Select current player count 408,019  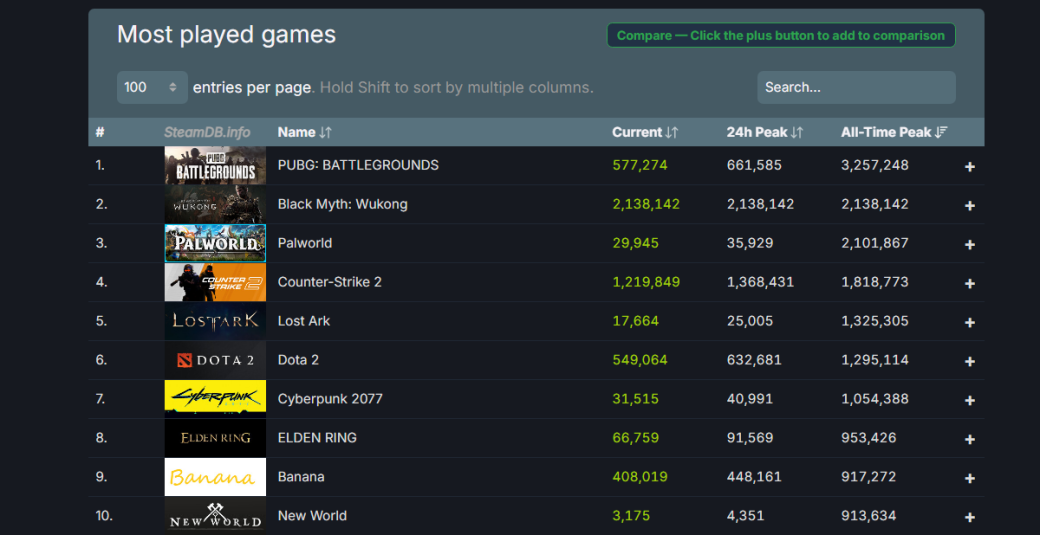click(639, 477)
